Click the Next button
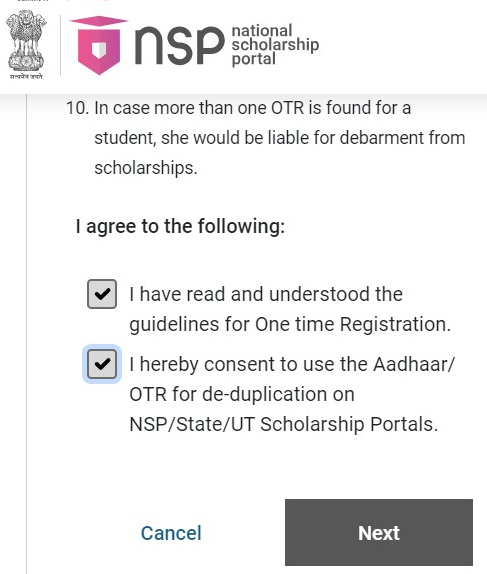 click(379, 532)
